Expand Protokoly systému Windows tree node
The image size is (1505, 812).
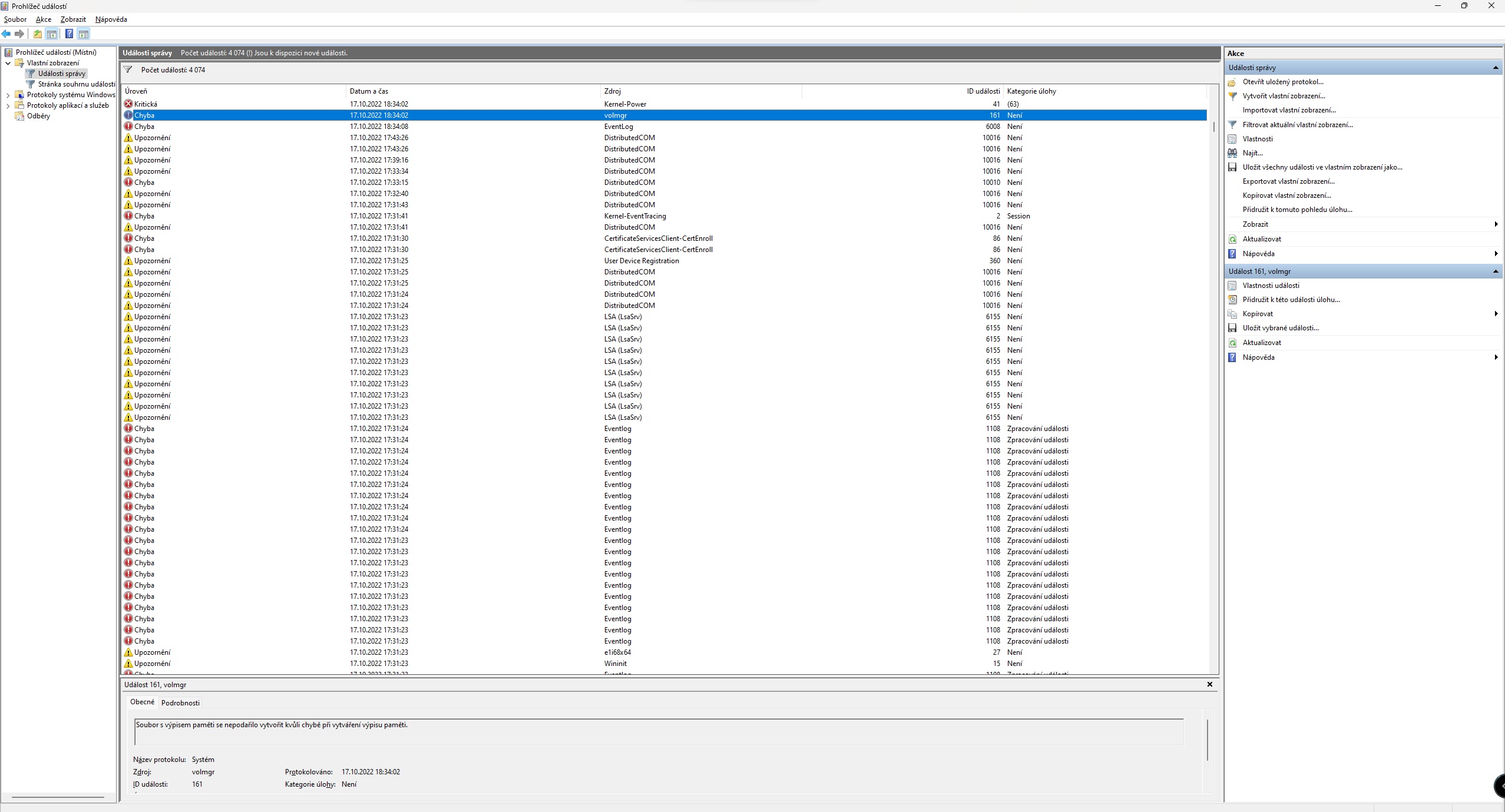pos(8,95)
